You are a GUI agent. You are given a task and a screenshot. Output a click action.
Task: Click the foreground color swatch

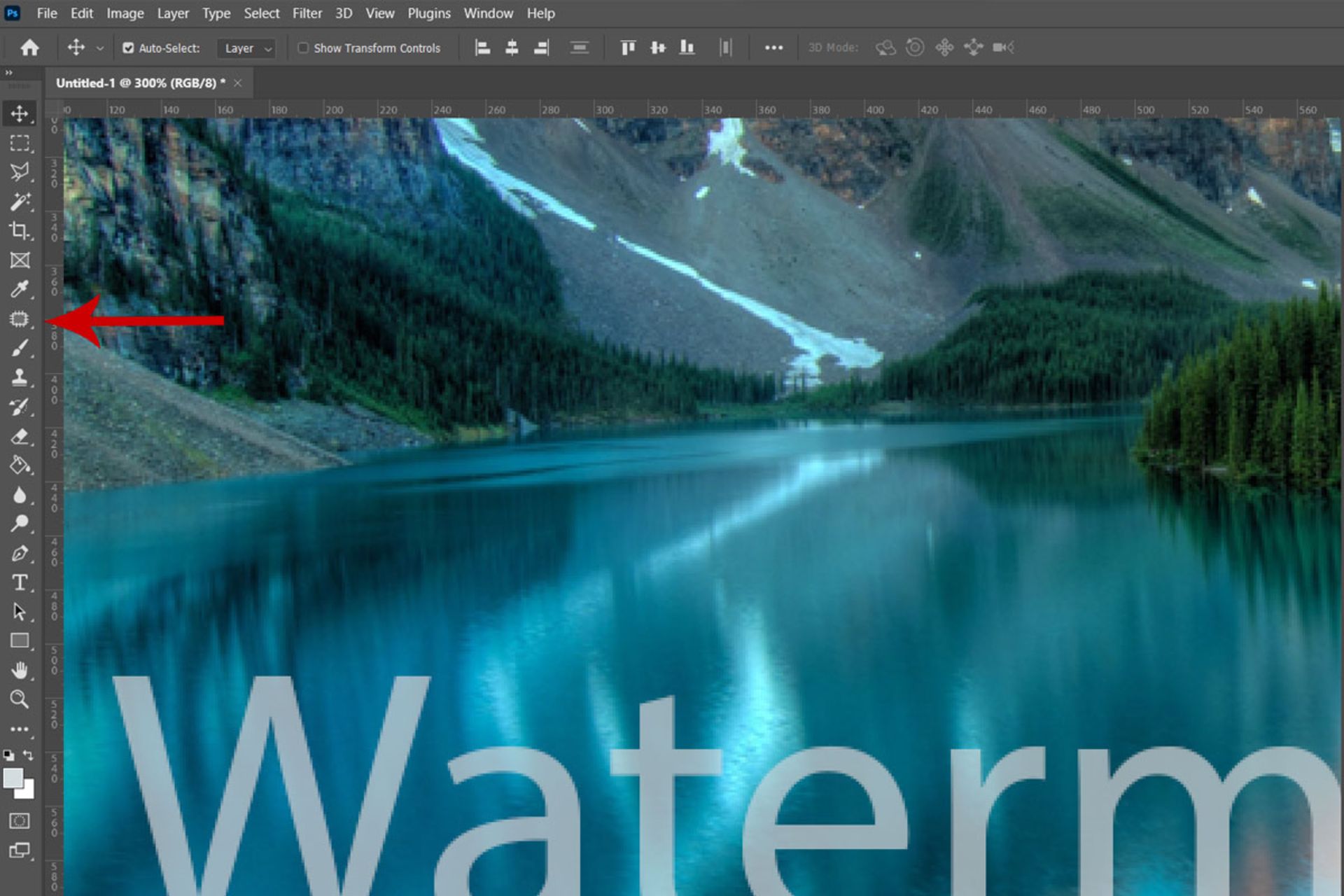point(12,778)
